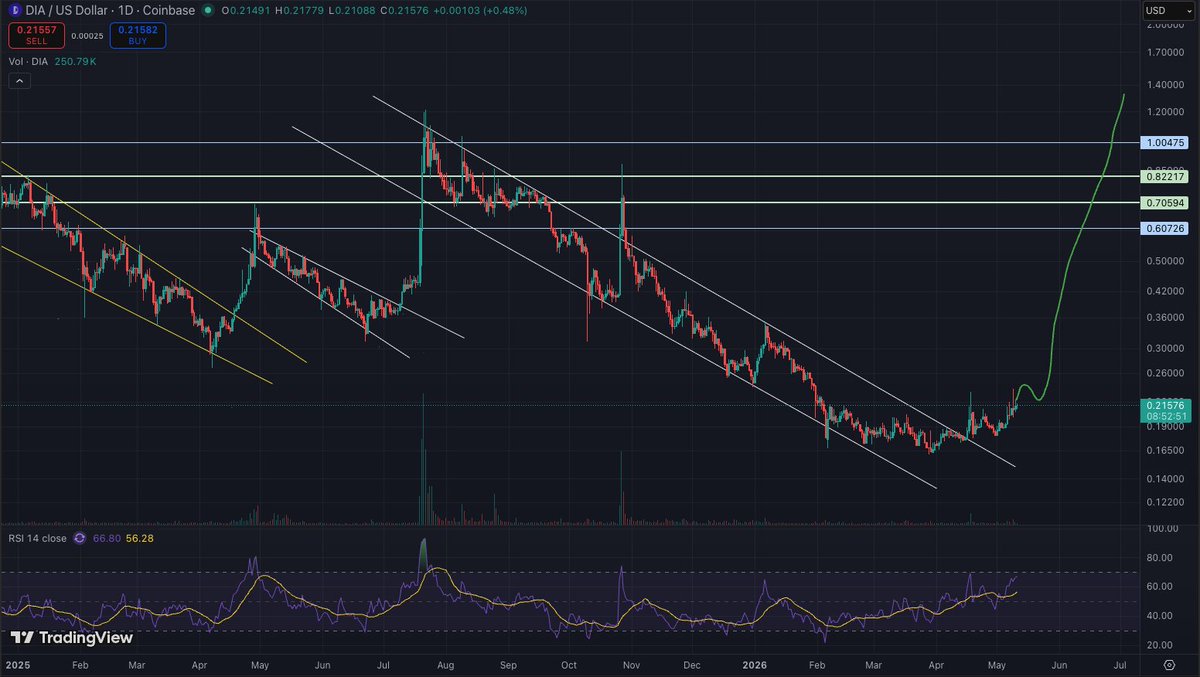Click the 2025 label on time axis

tap(16, 663)
